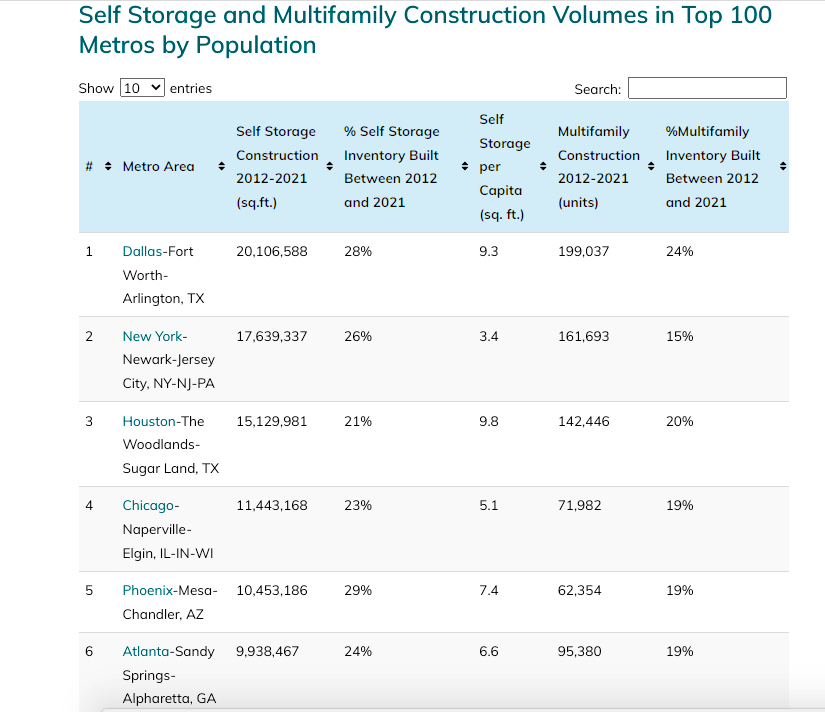Viewport: 825px width, 712px height.
Task: Open the Chicago metro link
Action: pyautogui.click(x=149, y=505)
